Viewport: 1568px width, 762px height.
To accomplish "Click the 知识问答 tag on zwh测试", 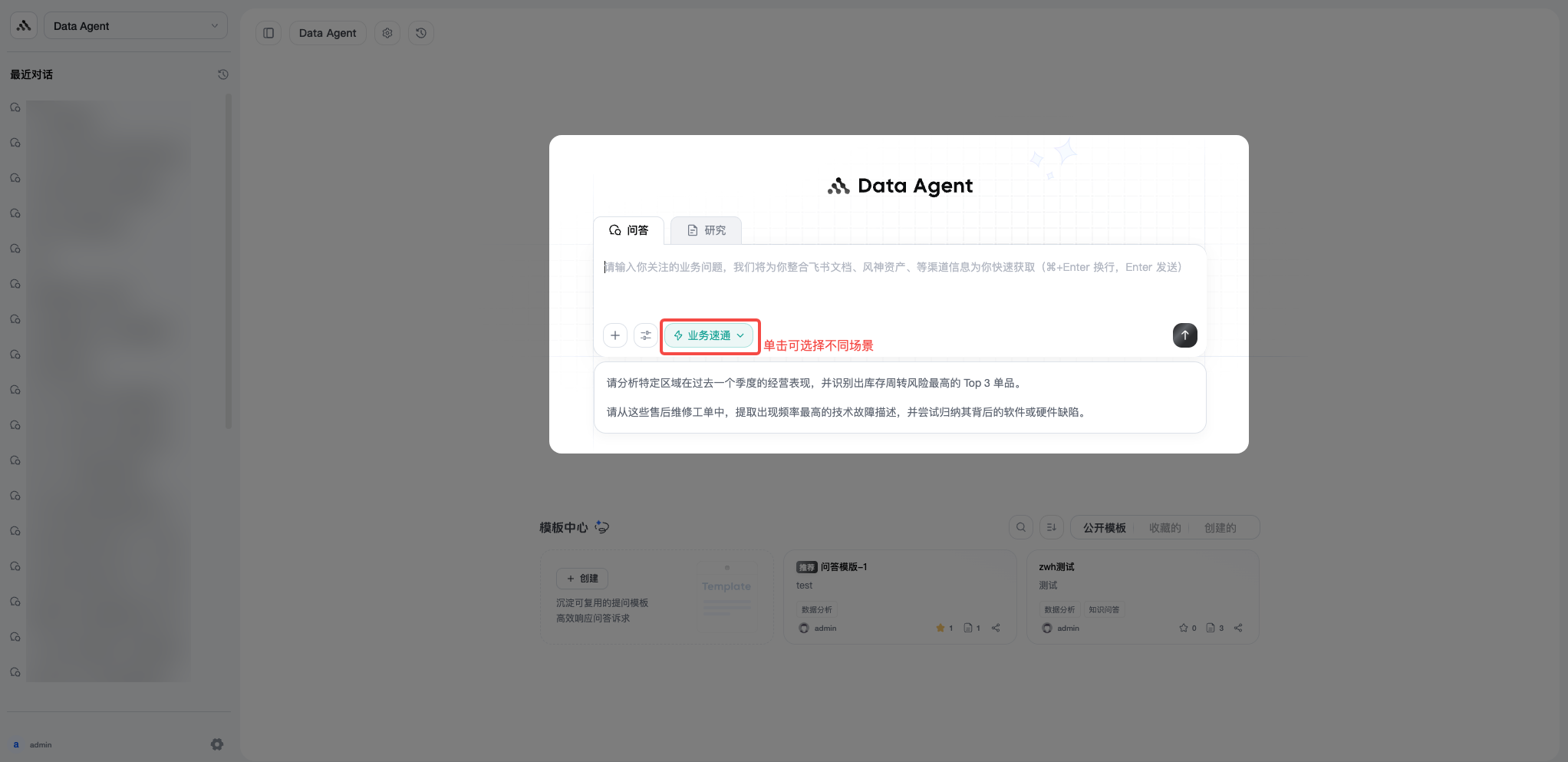I will [x=1104, y=609].
